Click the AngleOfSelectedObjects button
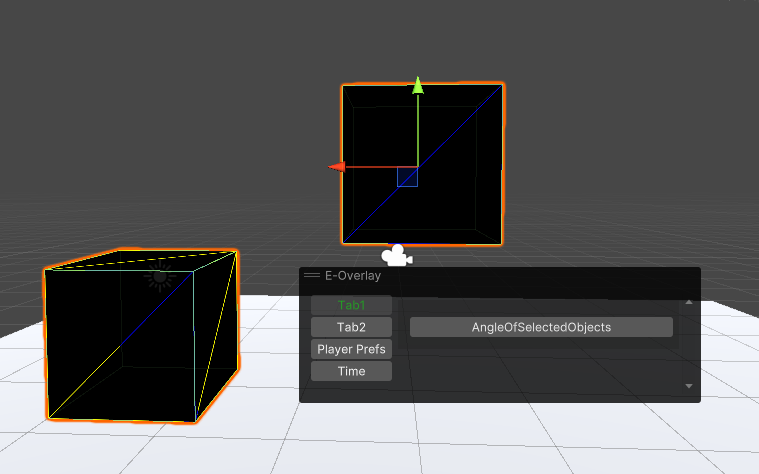The image size is (759, 474). pos(541,327)
